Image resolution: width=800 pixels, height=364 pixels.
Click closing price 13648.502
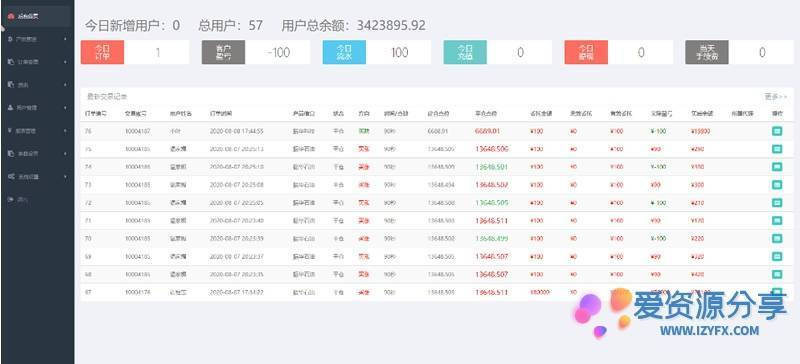pyautogui.click(x=491, y=185)
